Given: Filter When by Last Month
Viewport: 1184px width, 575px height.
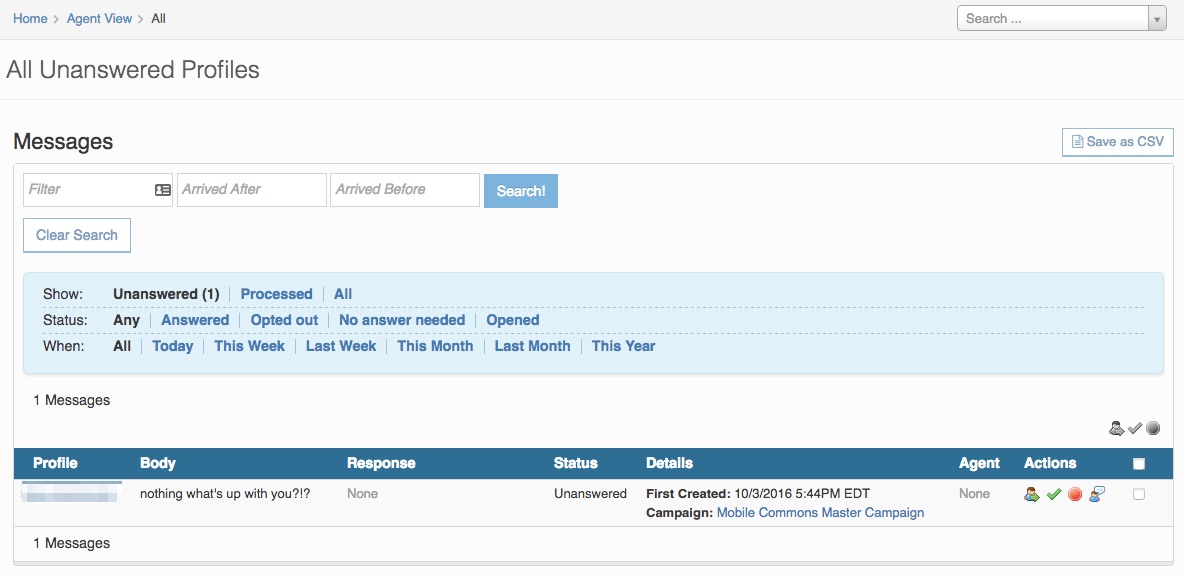Looking at the screenshot, I should [532, 346].
